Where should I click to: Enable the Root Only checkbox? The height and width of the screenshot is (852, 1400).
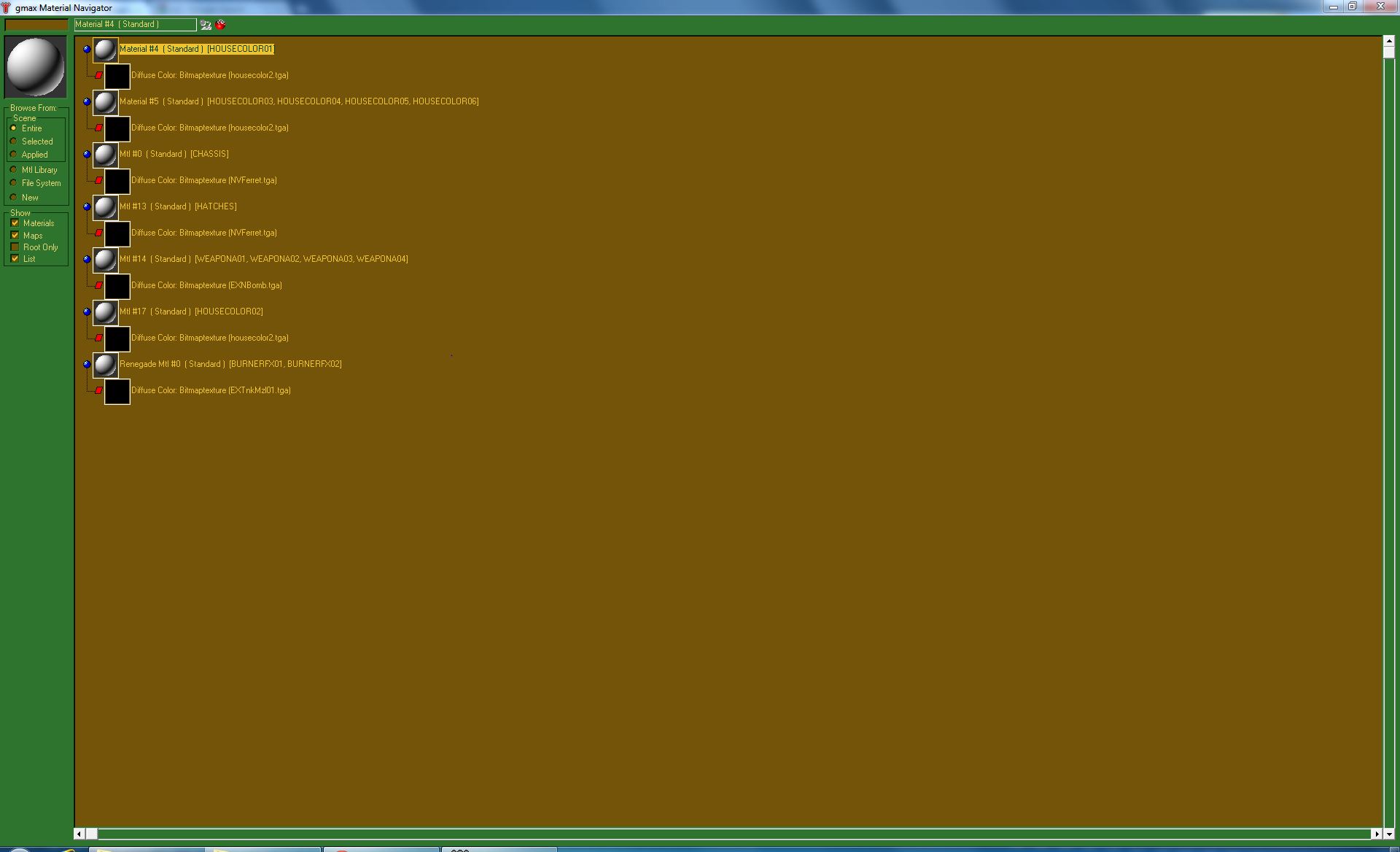(x=15, y=247)
